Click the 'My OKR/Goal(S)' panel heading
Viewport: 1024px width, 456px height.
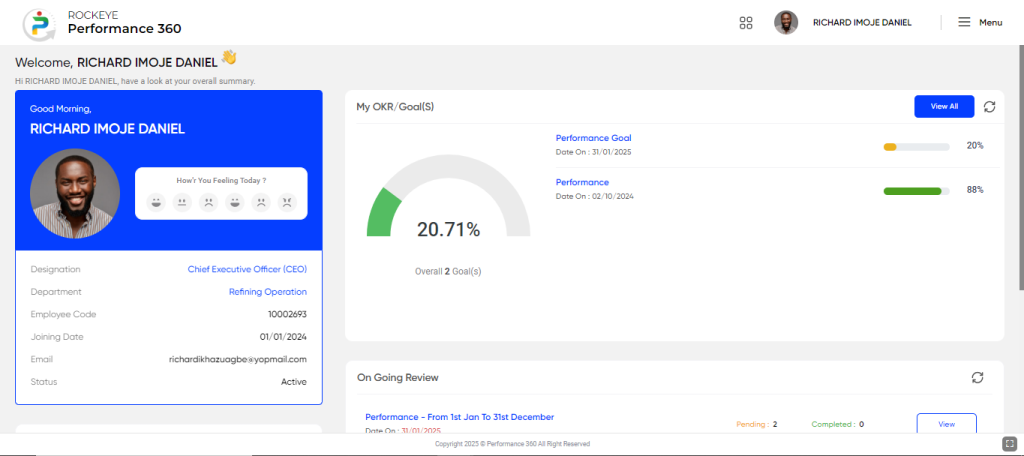[394, 106]
